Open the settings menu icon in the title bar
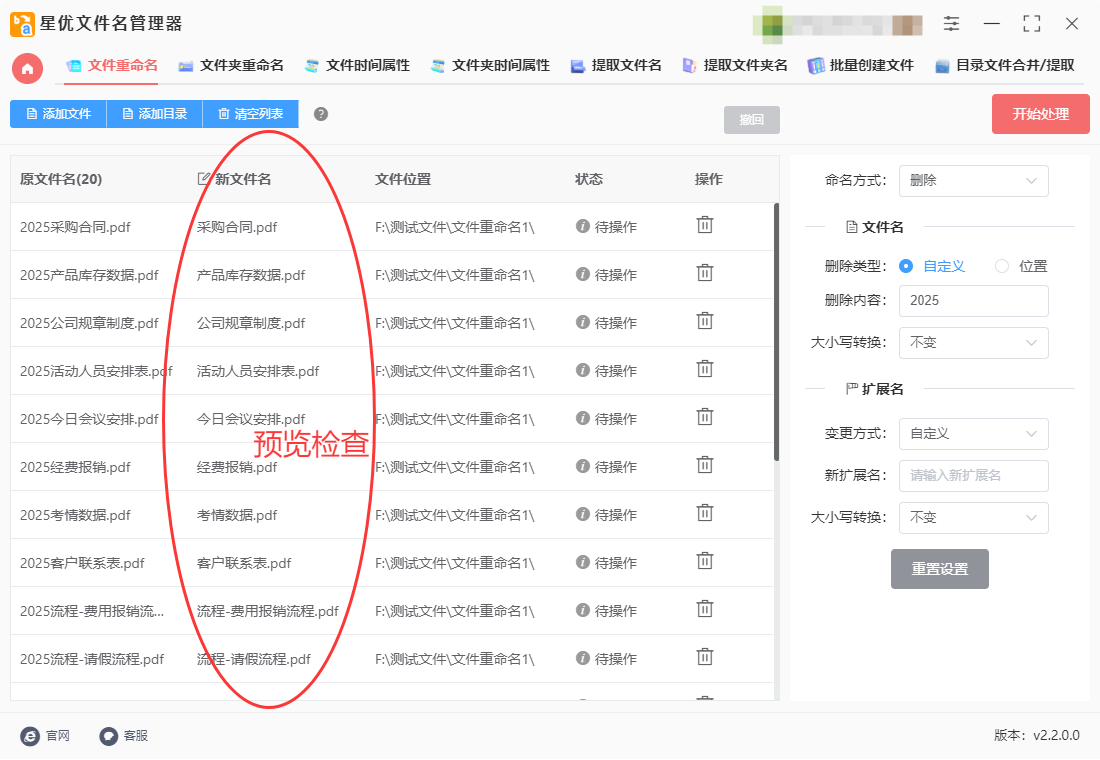This screenshot has width=1100, height=760. tap(951, 24)
